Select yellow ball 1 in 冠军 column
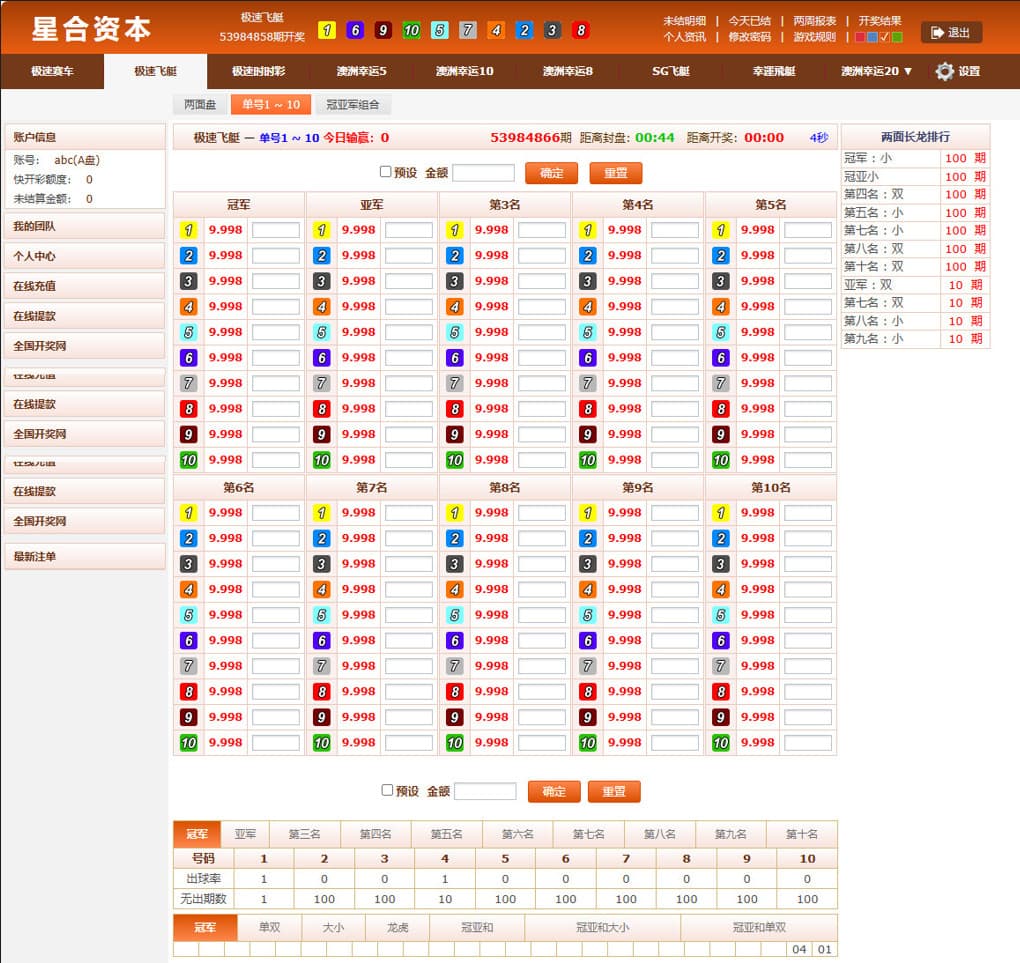This screenshot has width=1020, height=963. tap(188, 230)
